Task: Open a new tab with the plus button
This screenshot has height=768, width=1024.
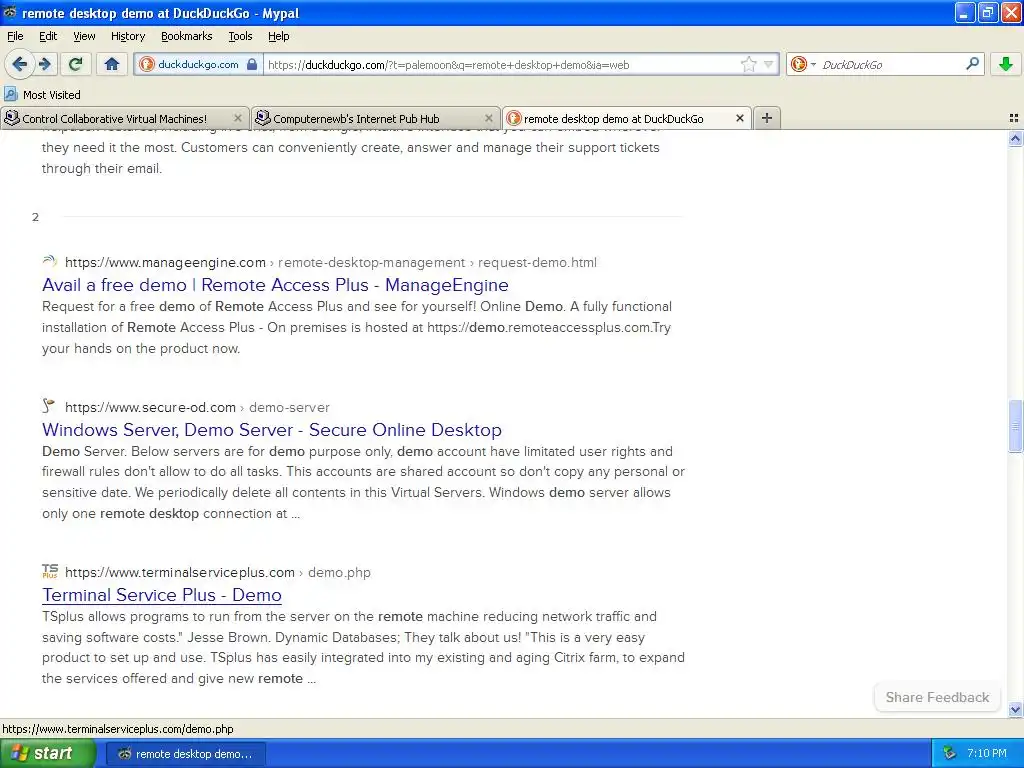Action: point(767,118)
